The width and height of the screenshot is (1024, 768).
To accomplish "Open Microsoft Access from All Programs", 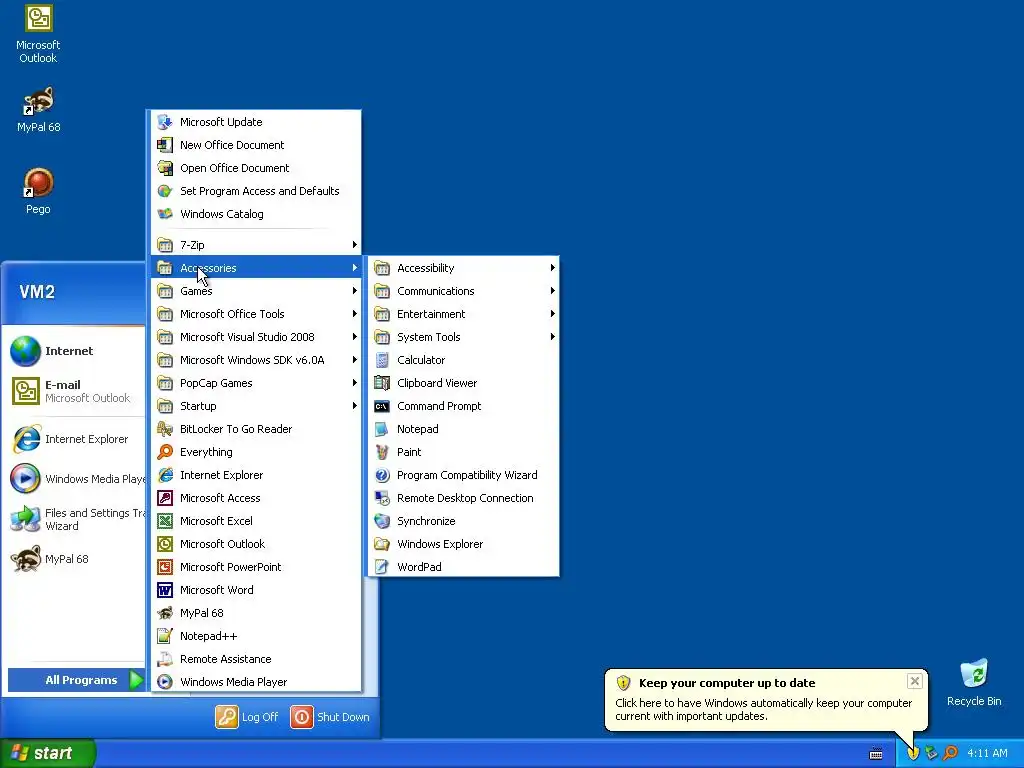I will pyautogui.click(x=255, y=498).
